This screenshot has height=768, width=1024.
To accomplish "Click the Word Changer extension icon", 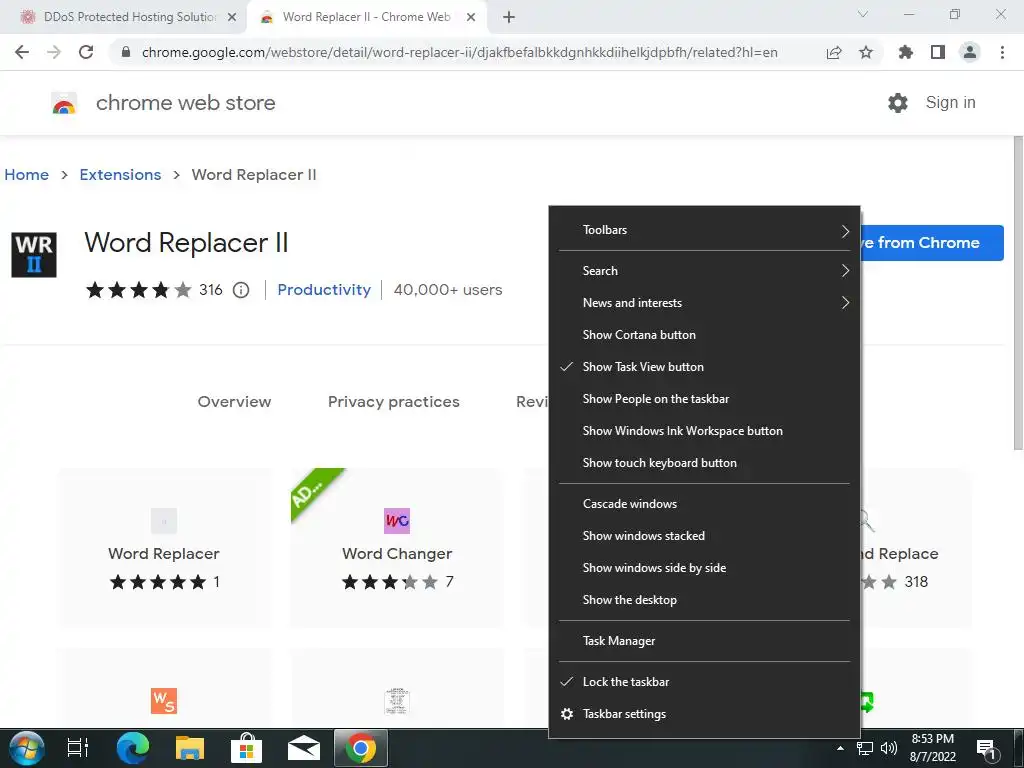I will pyautogui.click(x=396, y=520).
